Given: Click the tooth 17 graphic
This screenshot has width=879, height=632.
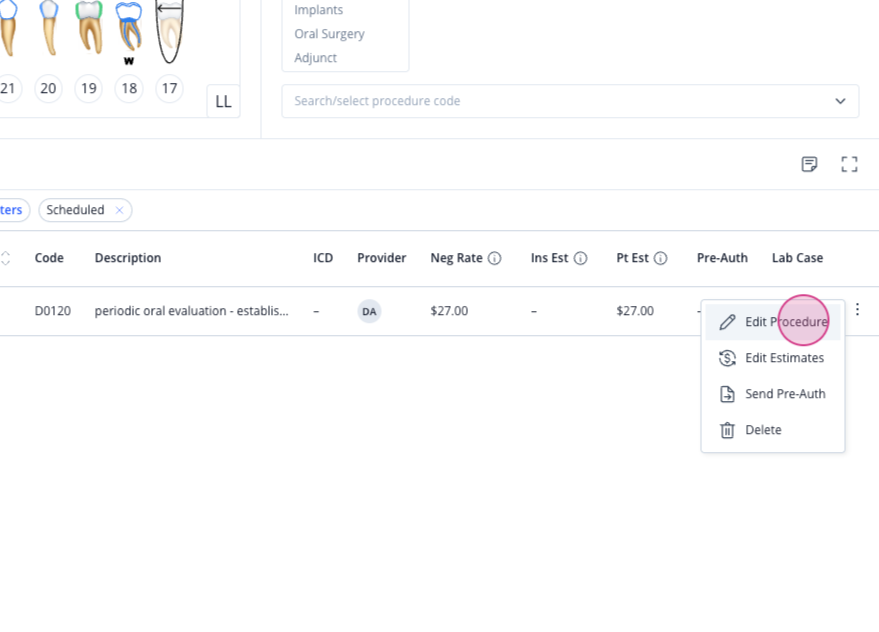Looking at the screenshot, I should (169, 31).
